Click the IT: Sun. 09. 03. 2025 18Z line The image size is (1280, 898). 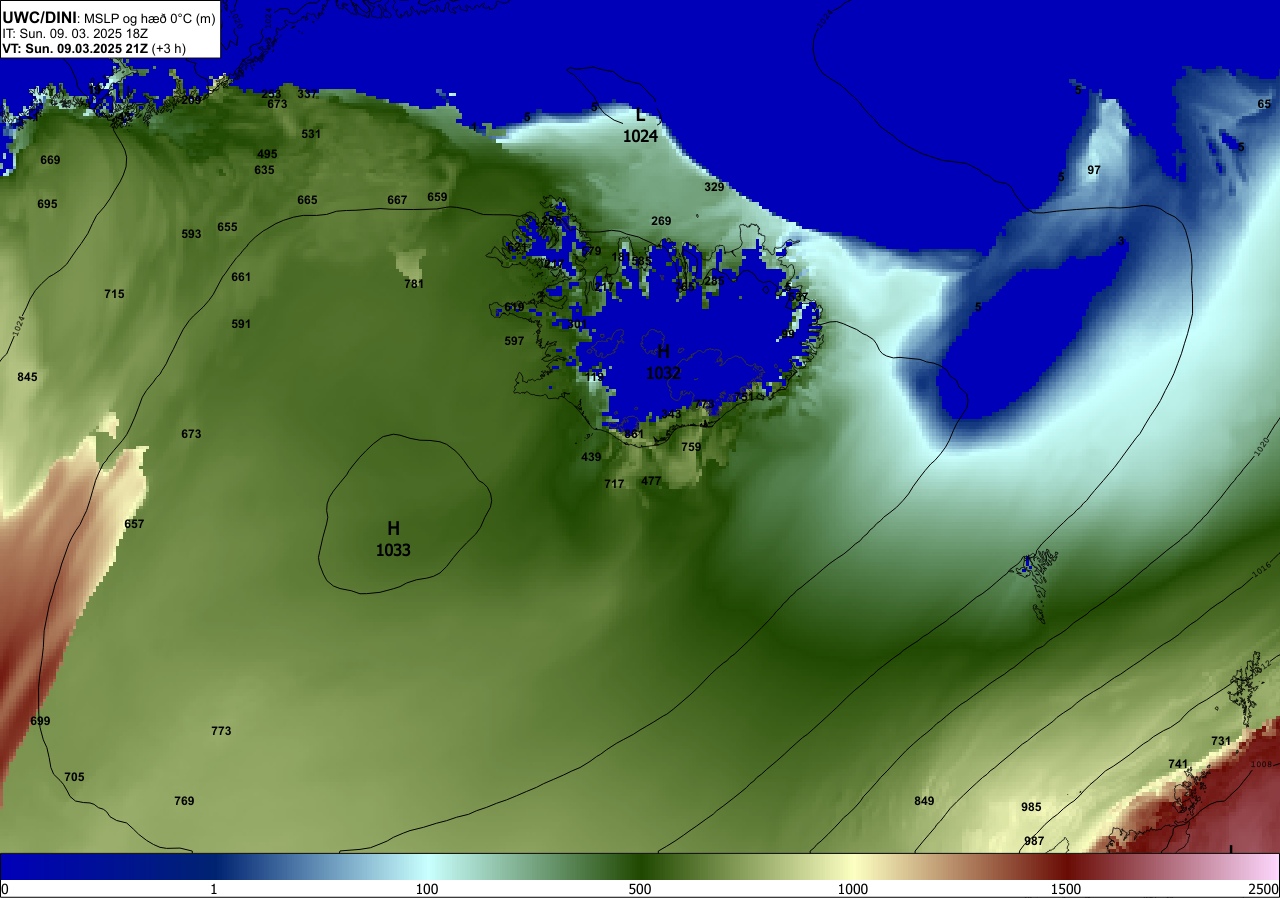74,33
